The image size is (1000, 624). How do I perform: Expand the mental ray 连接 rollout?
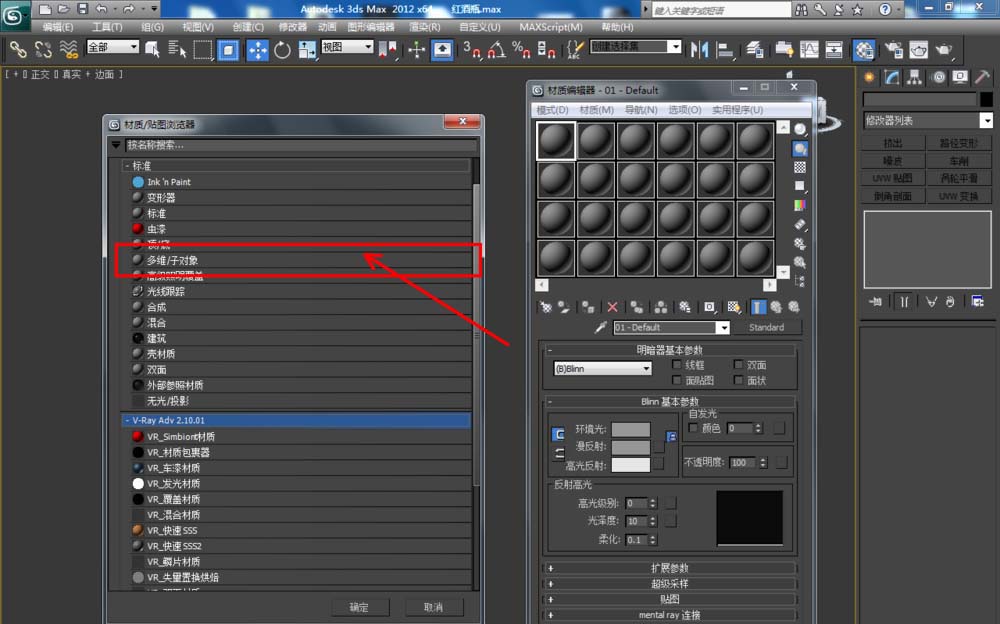coord(670,615)
